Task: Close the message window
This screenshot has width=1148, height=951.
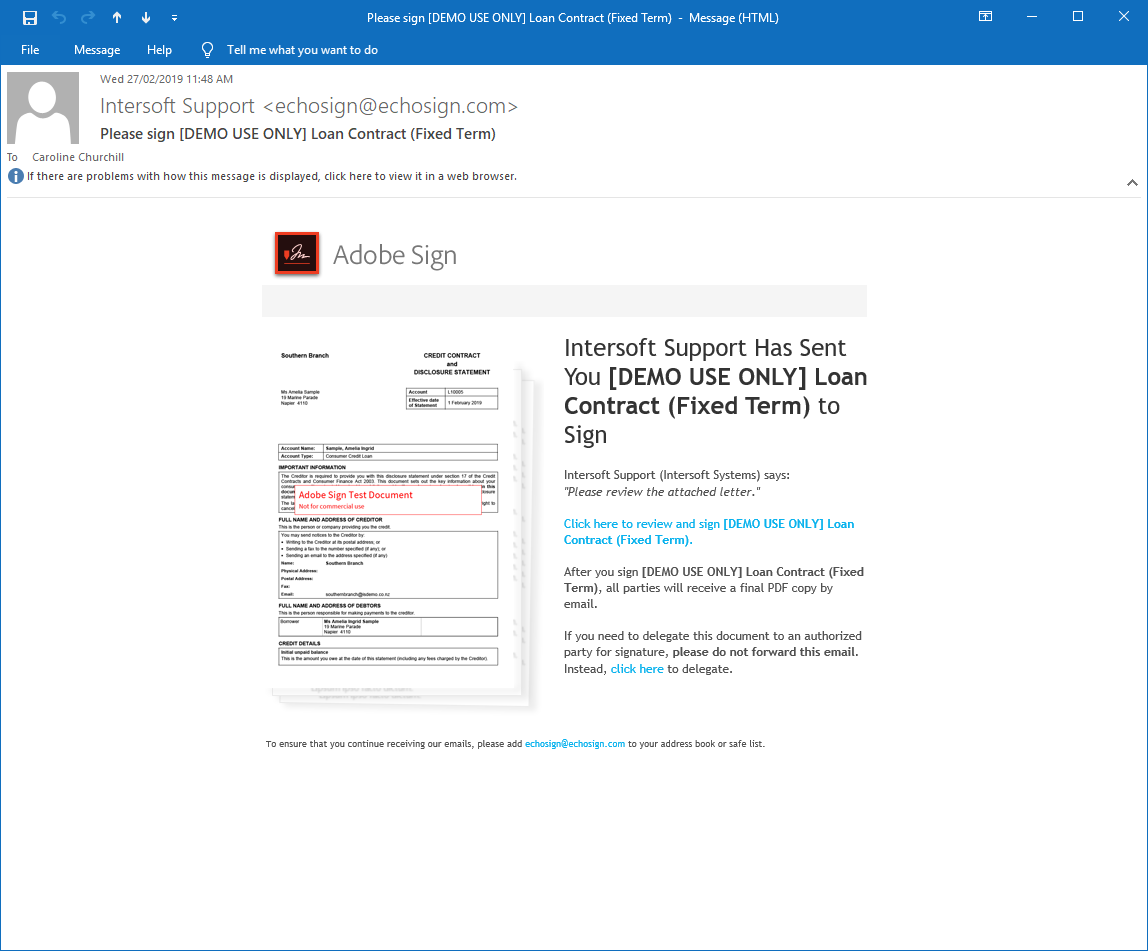Action: coord(1124,17)
